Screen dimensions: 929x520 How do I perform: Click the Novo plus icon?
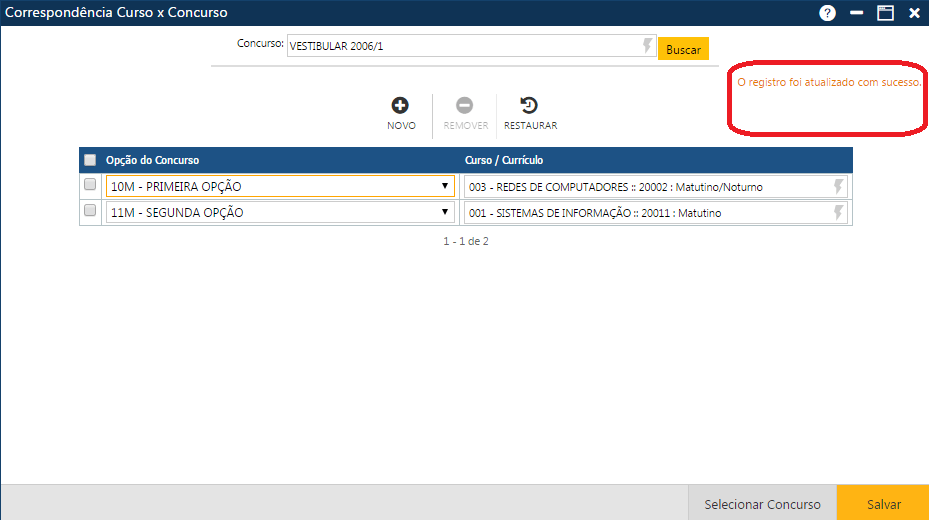pyautogui.click(x=400, y=106)
